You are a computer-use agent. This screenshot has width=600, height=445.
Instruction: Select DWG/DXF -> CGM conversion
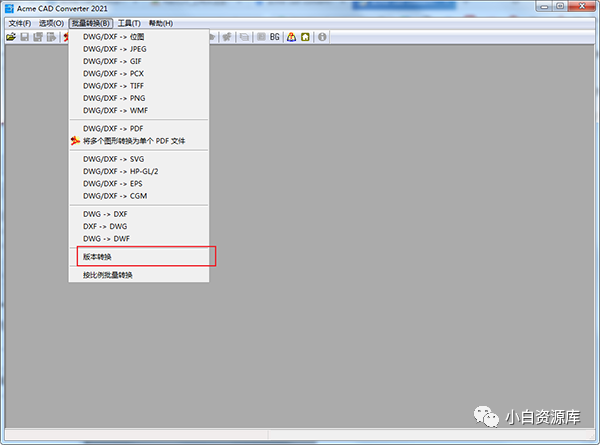139,196
